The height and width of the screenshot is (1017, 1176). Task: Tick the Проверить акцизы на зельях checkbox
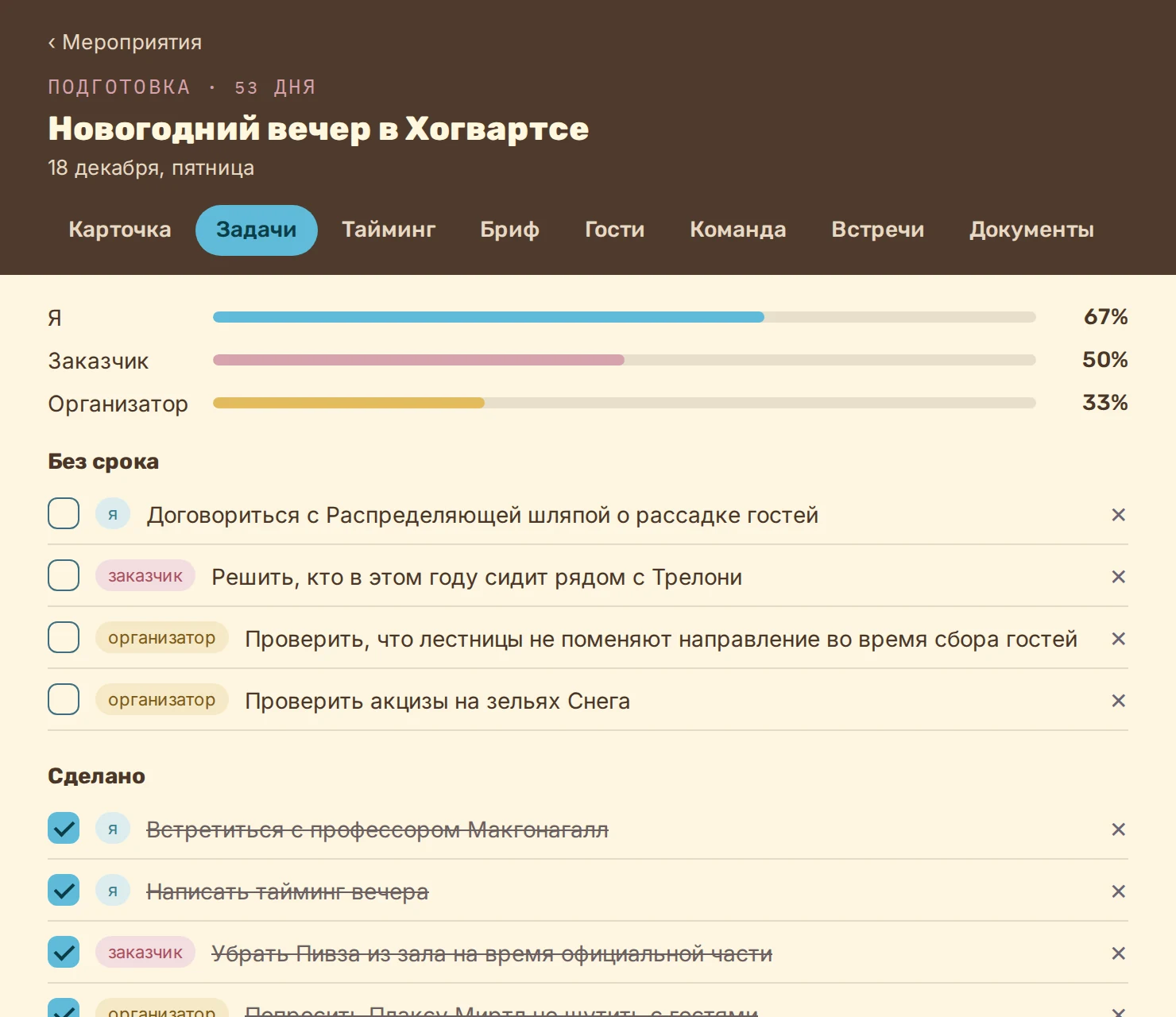(64, 699)
